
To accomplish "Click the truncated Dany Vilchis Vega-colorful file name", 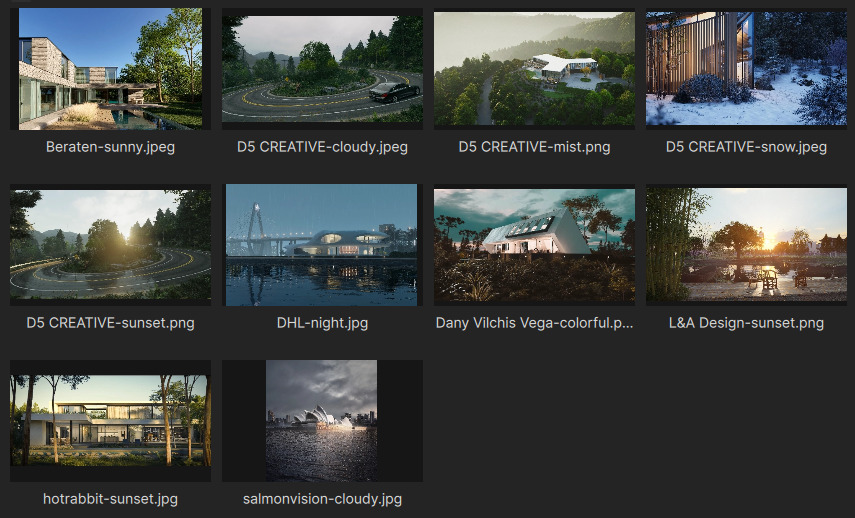I will point(534,323).
